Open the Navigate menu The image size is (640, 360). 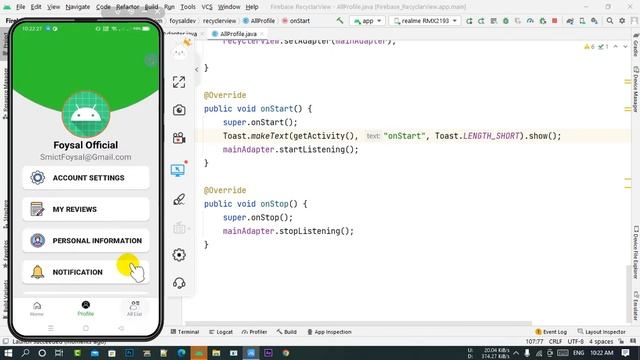point(78,7)
